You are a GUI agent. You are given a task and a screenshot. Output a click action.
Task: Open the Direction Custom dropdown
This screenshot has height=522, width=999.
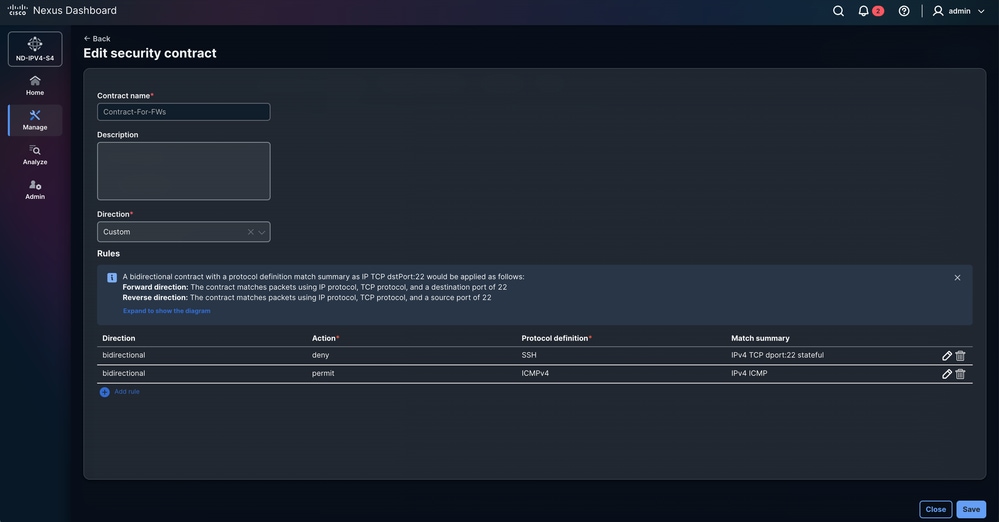tap(183, 232)
